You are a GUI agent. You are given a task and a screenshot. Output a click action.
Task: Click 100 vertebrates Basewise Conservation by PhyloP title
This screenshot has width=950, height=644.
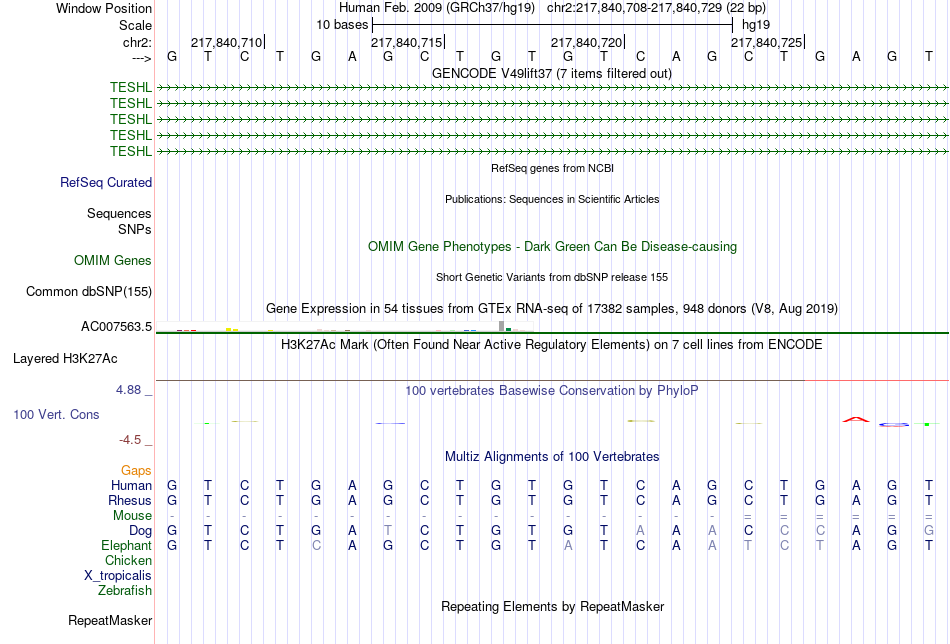pos(552,391)
